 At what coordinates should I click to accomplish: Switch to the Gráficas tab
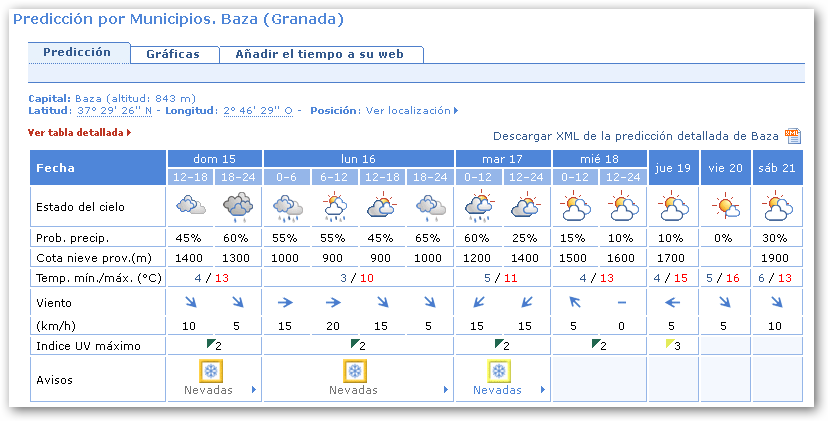coord(173,54)
